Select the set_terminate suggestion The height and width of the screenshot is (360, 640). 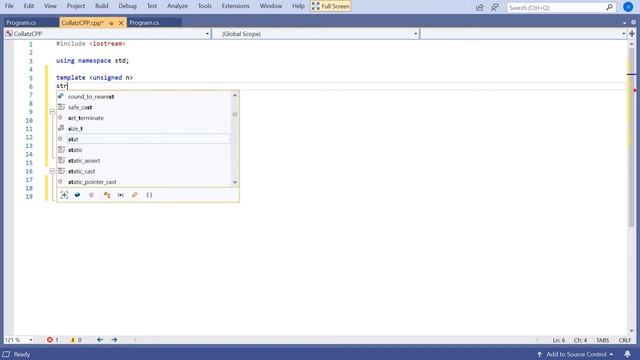[143, 118]
